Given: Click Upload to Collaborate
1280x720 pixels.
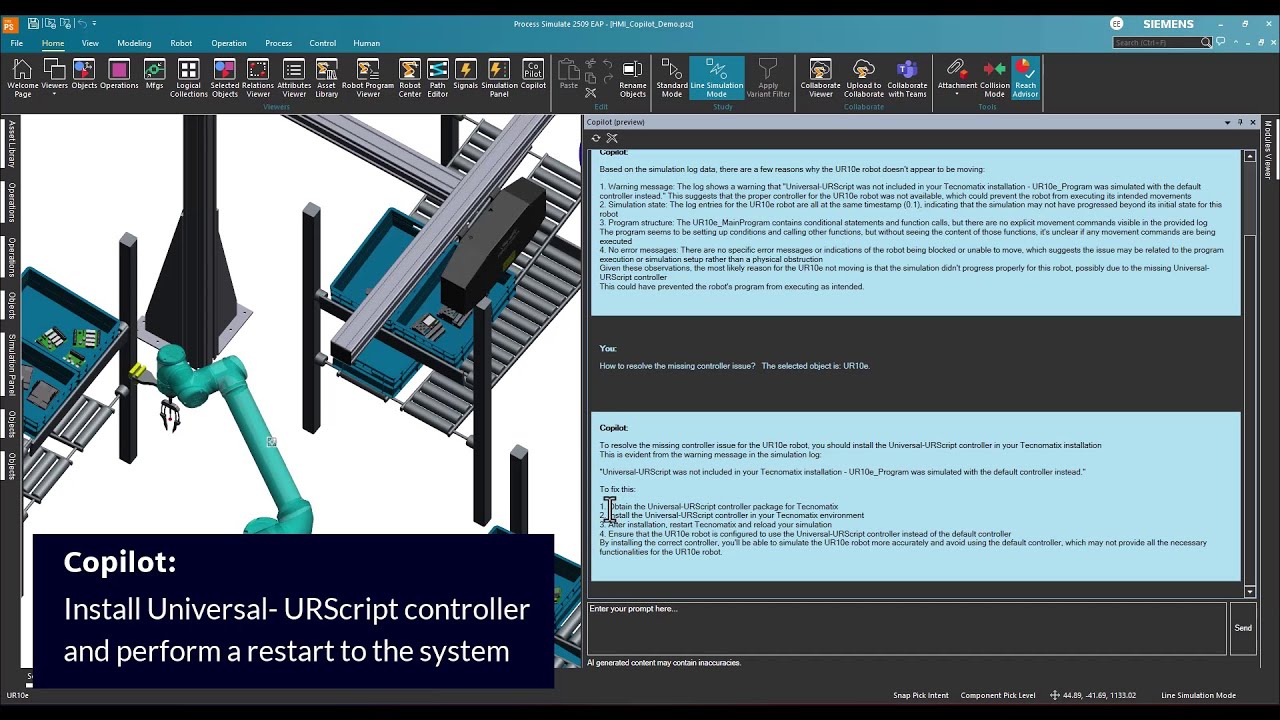Looking at the screenshot, I should coord(864,78).
